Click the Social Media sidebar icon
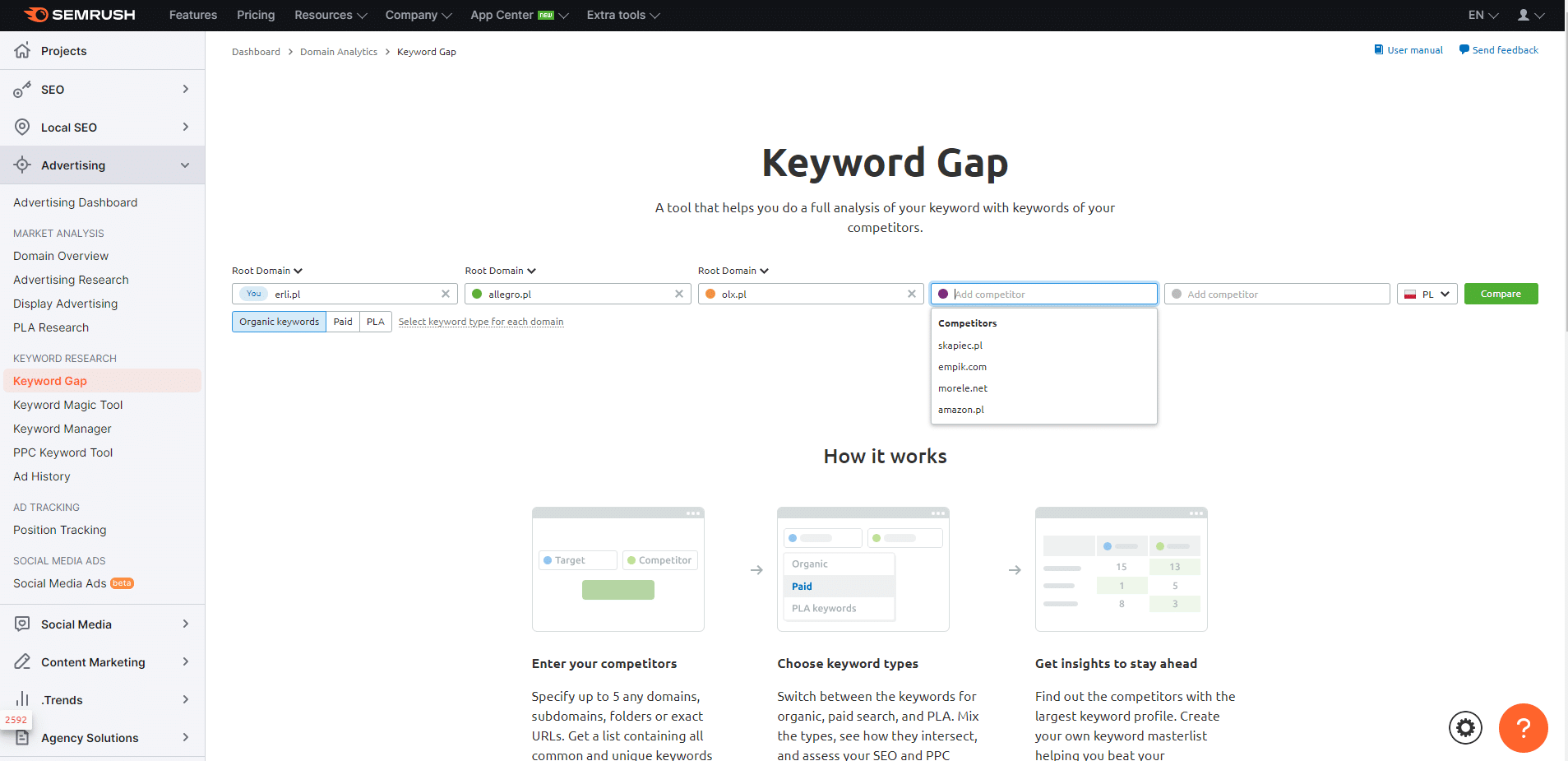The width and height of the screenshot is (1568, 761). (22, 624)
